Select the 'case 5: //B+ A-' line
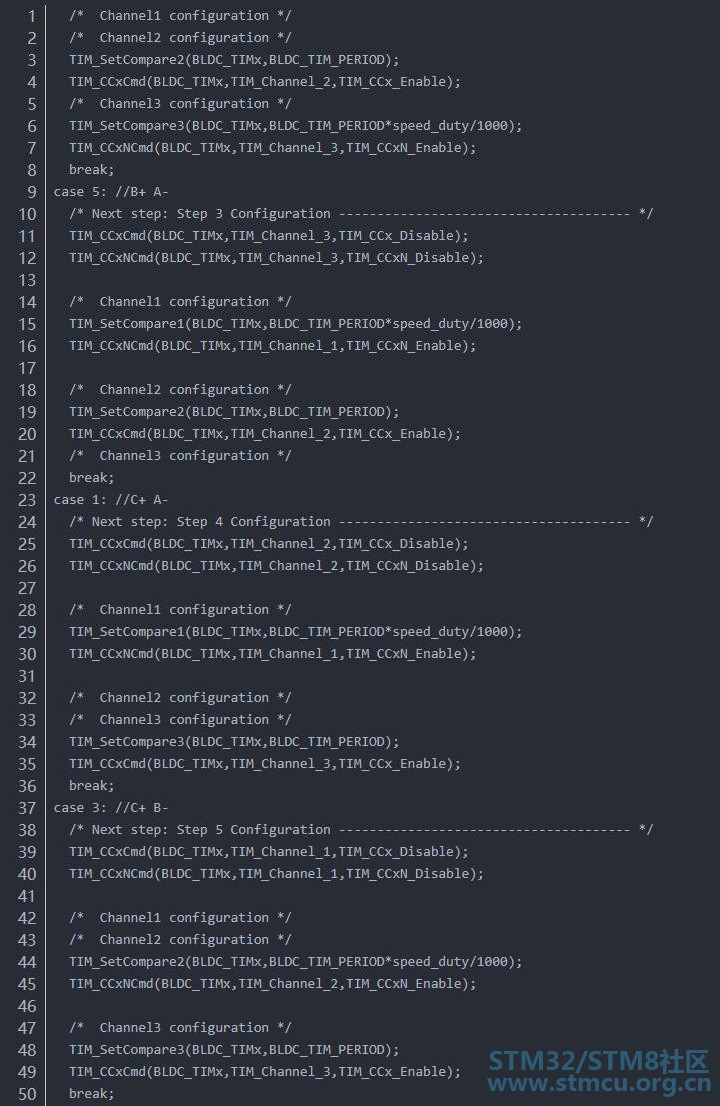Viewport: 720px width, 1106px height. [x=111, y=192]
